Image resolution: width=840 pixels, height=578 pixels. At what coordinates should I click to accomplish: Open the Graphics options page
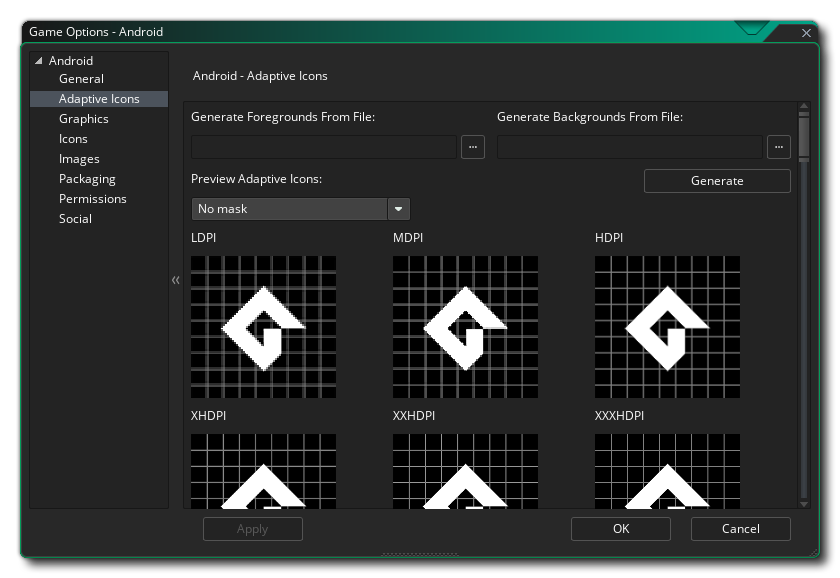[83, 119]
